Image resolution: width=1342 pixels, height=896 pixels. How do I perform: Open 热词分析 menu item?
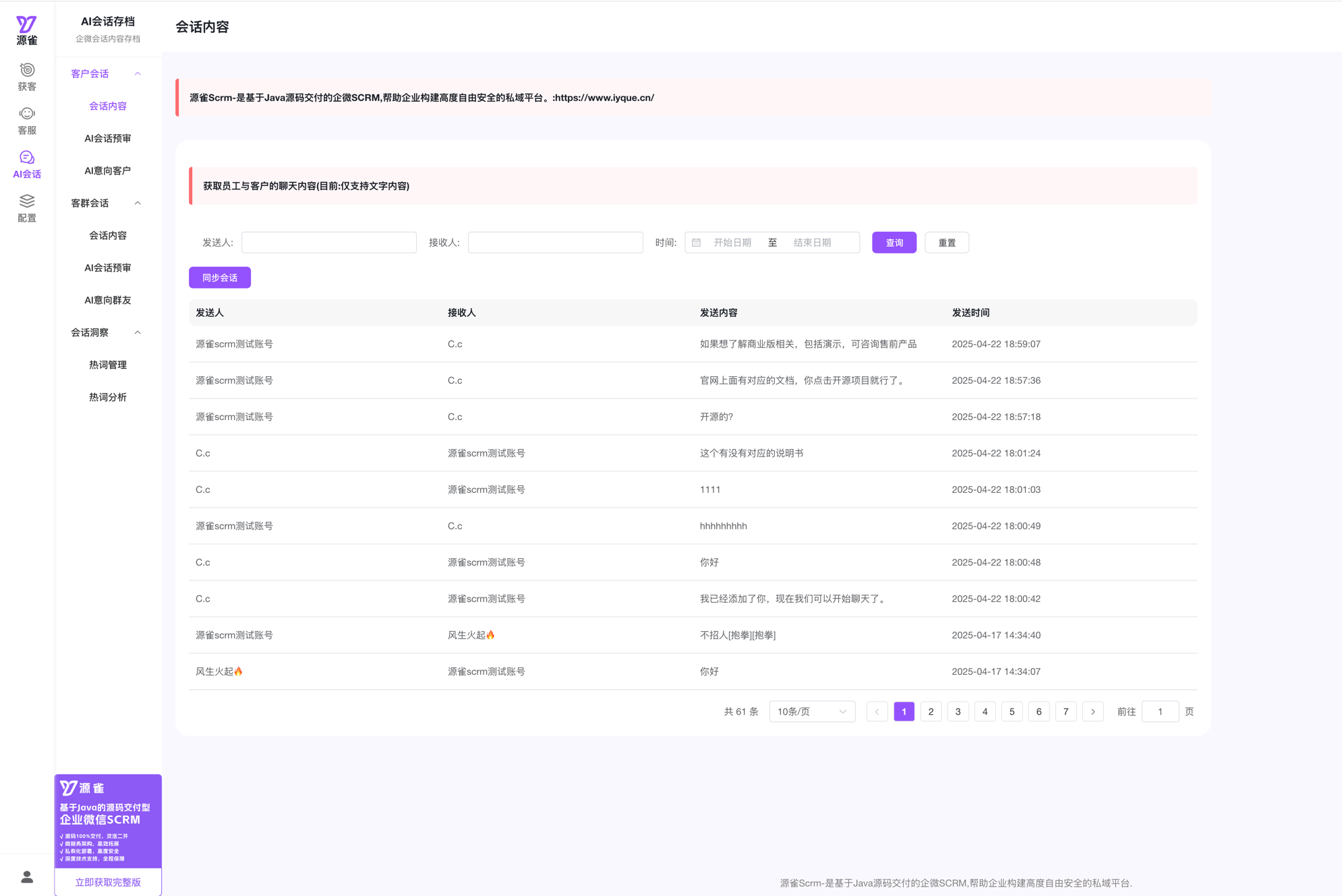point(108,397)
